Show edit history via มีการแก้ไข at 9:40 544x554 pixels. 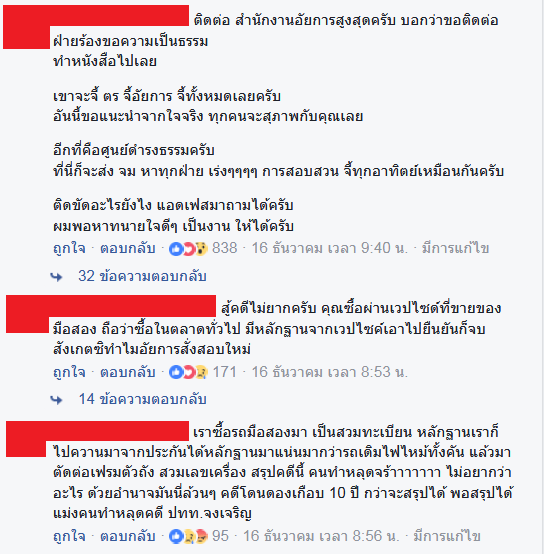tap(455, 248)
